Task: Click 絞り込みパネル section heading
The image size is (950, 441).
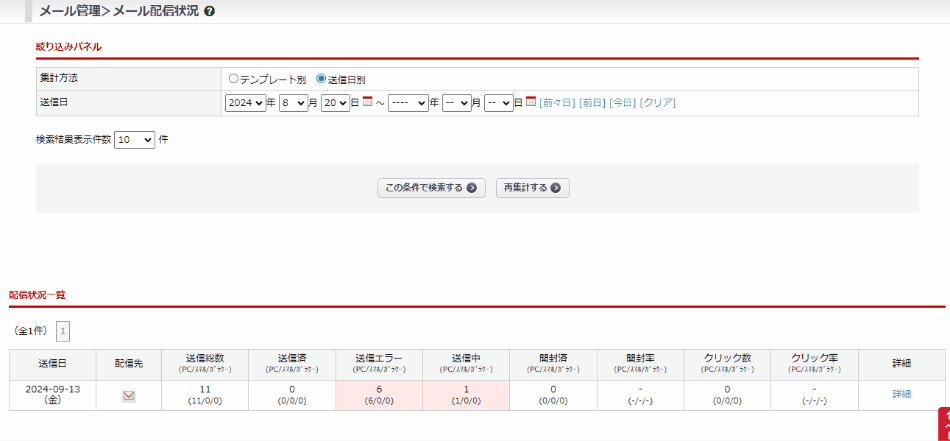Action: pos(68,47)
